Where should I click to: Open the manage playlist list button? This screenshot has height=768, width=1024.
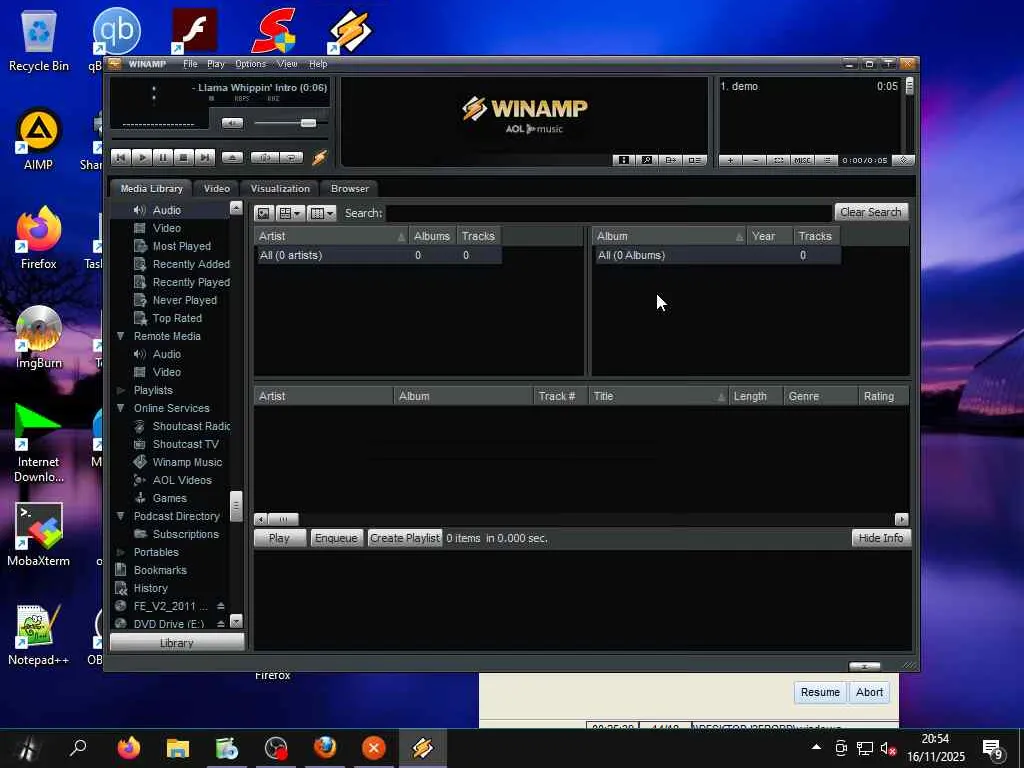826,160
